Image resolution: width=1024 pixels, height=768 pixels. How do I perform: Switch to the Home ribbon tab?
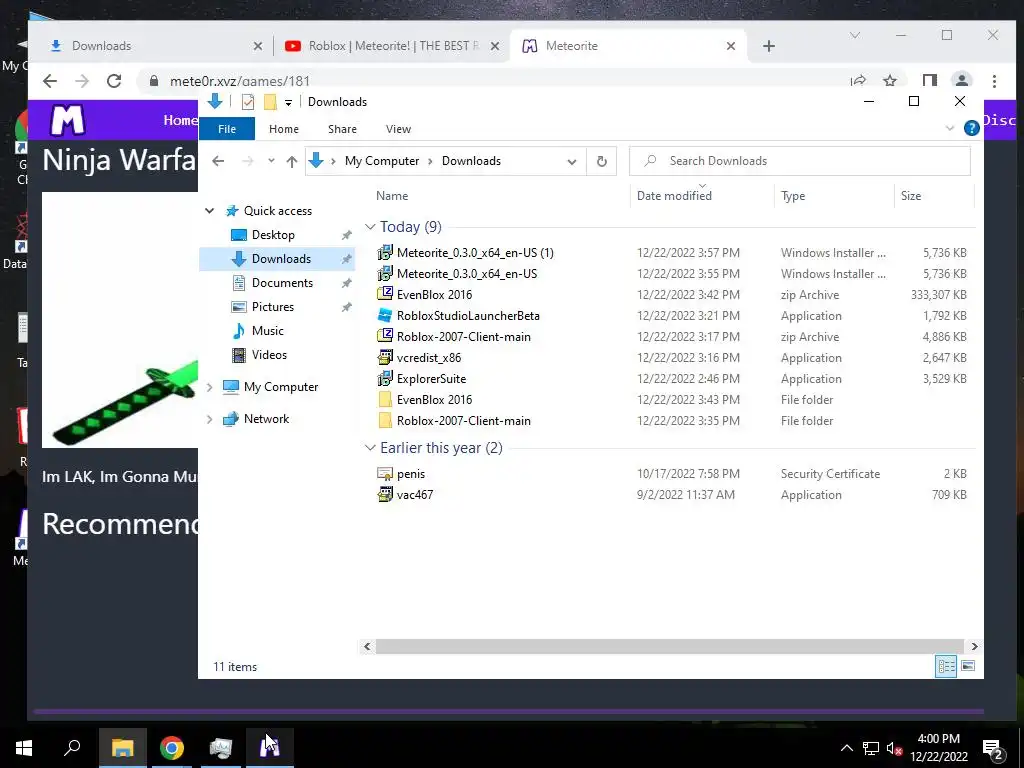pos(283,129)
